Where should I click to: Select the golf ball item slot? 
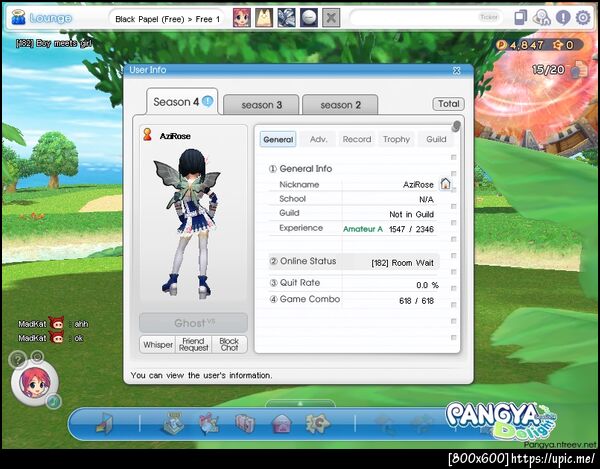click(x=308, y=18)
